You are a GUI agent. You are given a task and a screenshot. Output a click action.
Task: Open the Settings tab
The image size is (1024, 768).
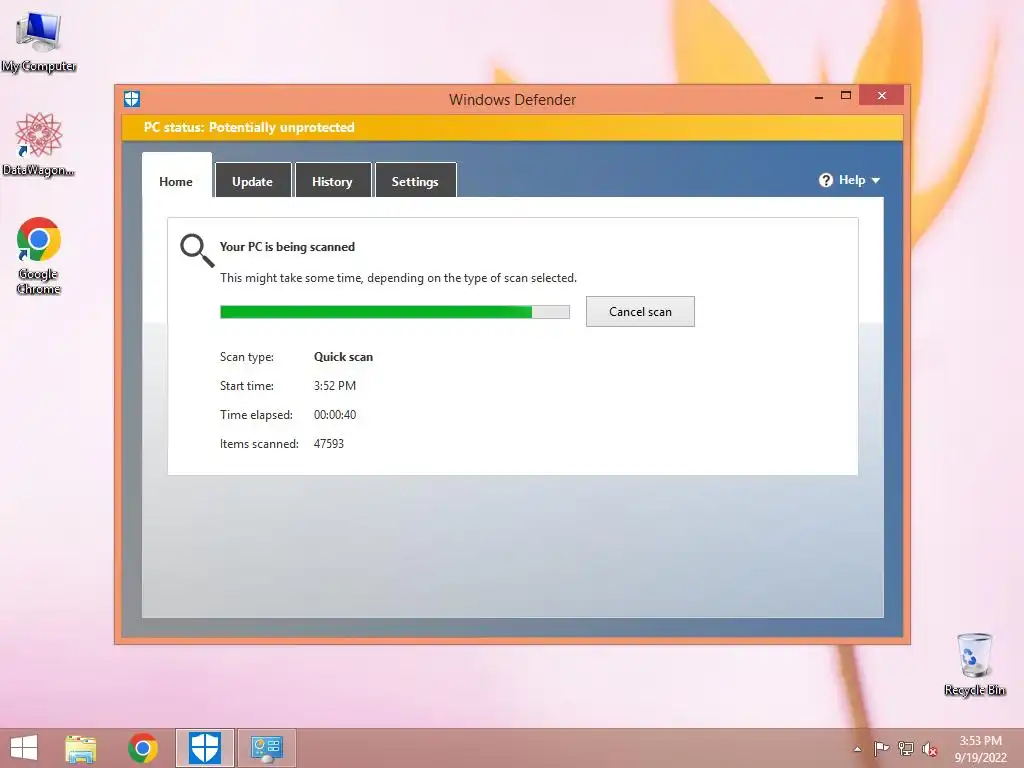(x=415, y=181)
